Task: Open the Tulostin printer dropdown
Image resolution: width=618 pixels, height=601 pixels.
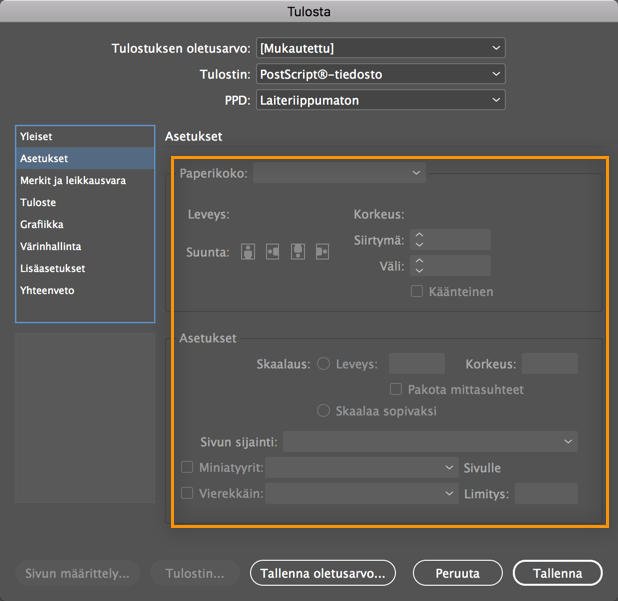Action: [380, 74]
